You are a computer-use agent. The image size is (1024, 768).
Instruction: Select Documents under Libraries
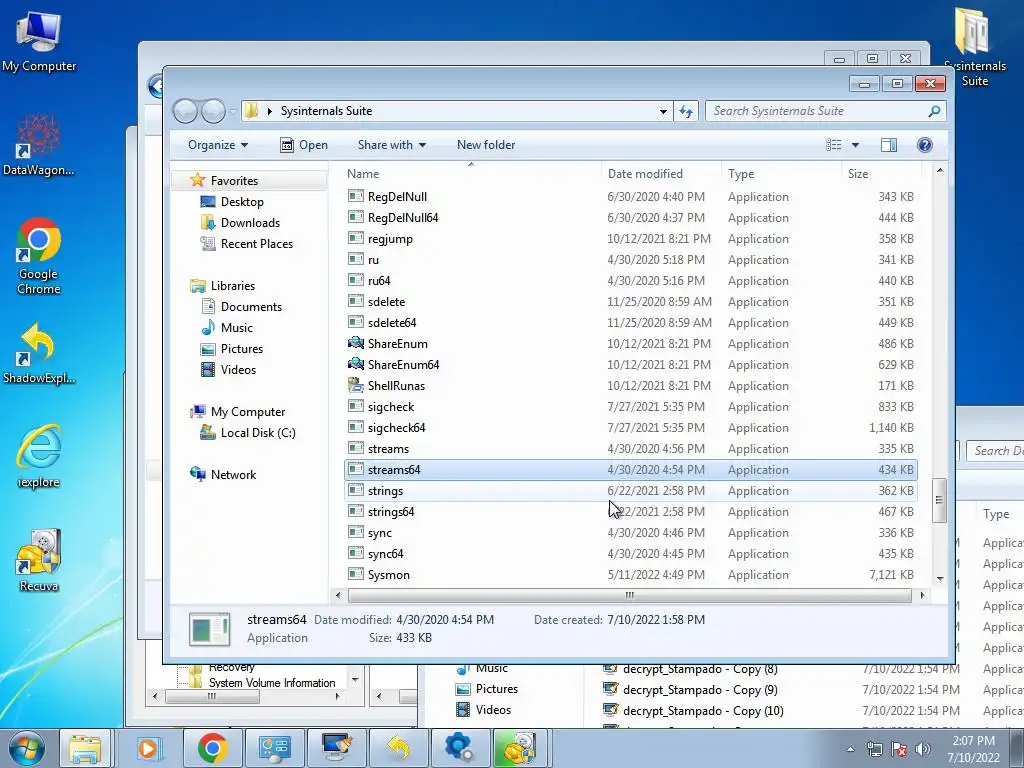click(x=251, y=306)
